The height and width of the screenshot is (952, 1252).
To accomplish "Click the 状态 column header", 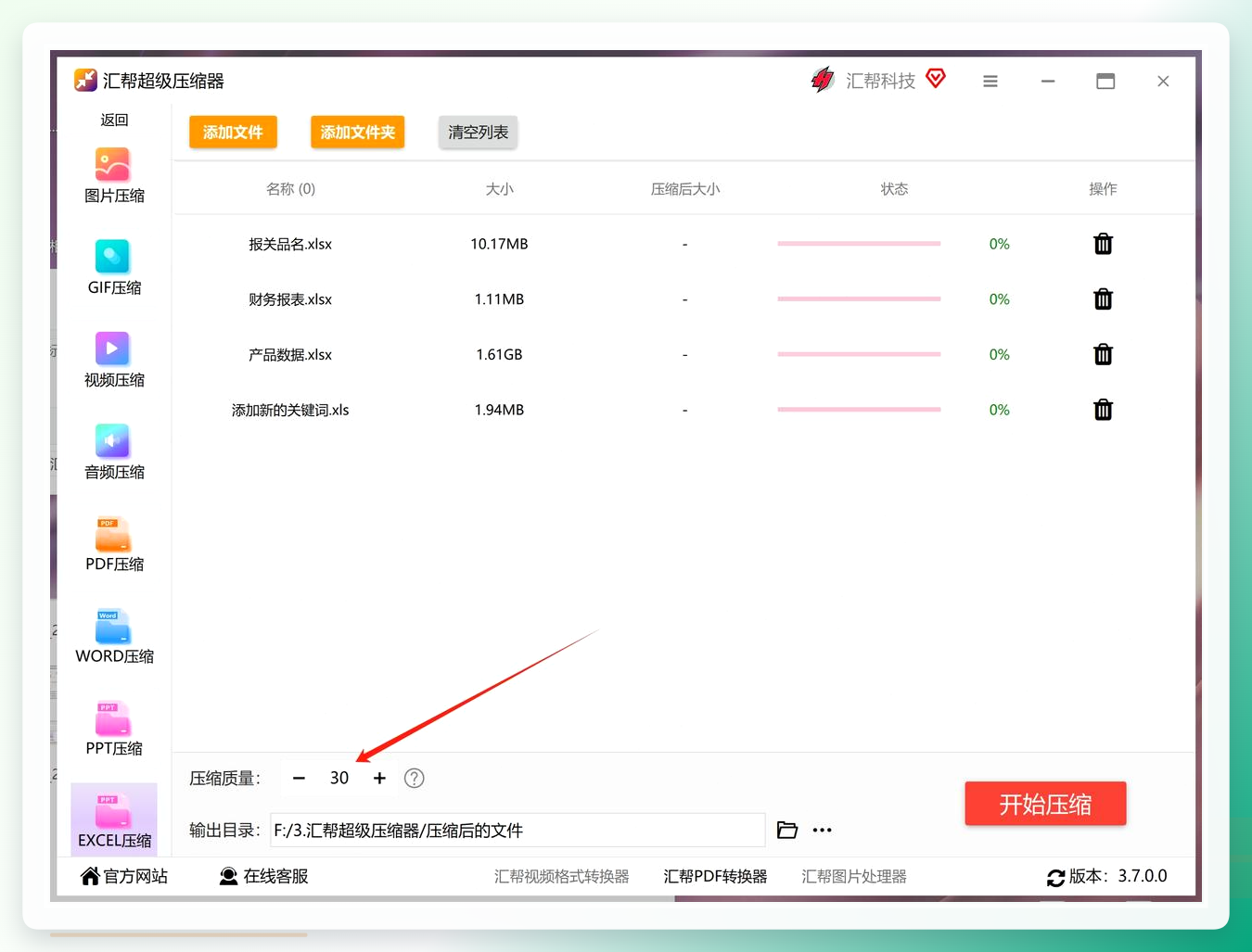I will (894, 189).
